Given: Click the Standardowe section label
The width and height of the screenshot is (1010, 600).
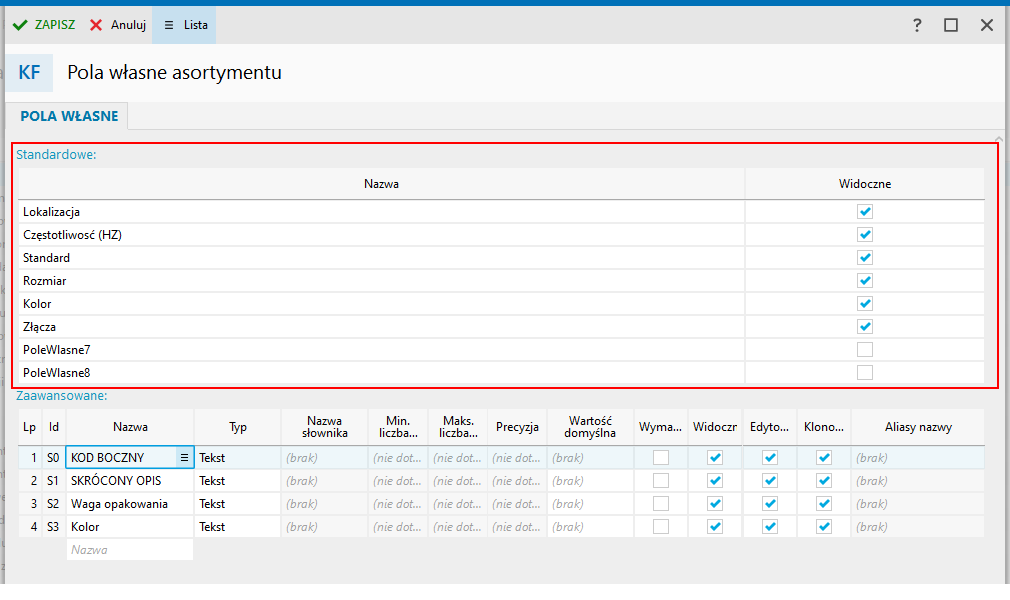Looking at the screenshot, I should coord(56,154).
